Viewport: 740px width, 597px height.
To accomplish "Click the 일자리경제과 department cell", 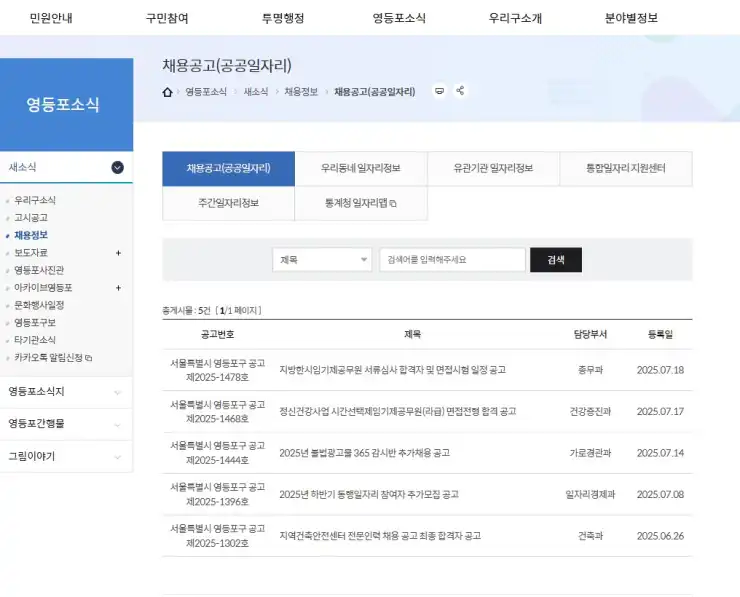I will click(590, 494).
